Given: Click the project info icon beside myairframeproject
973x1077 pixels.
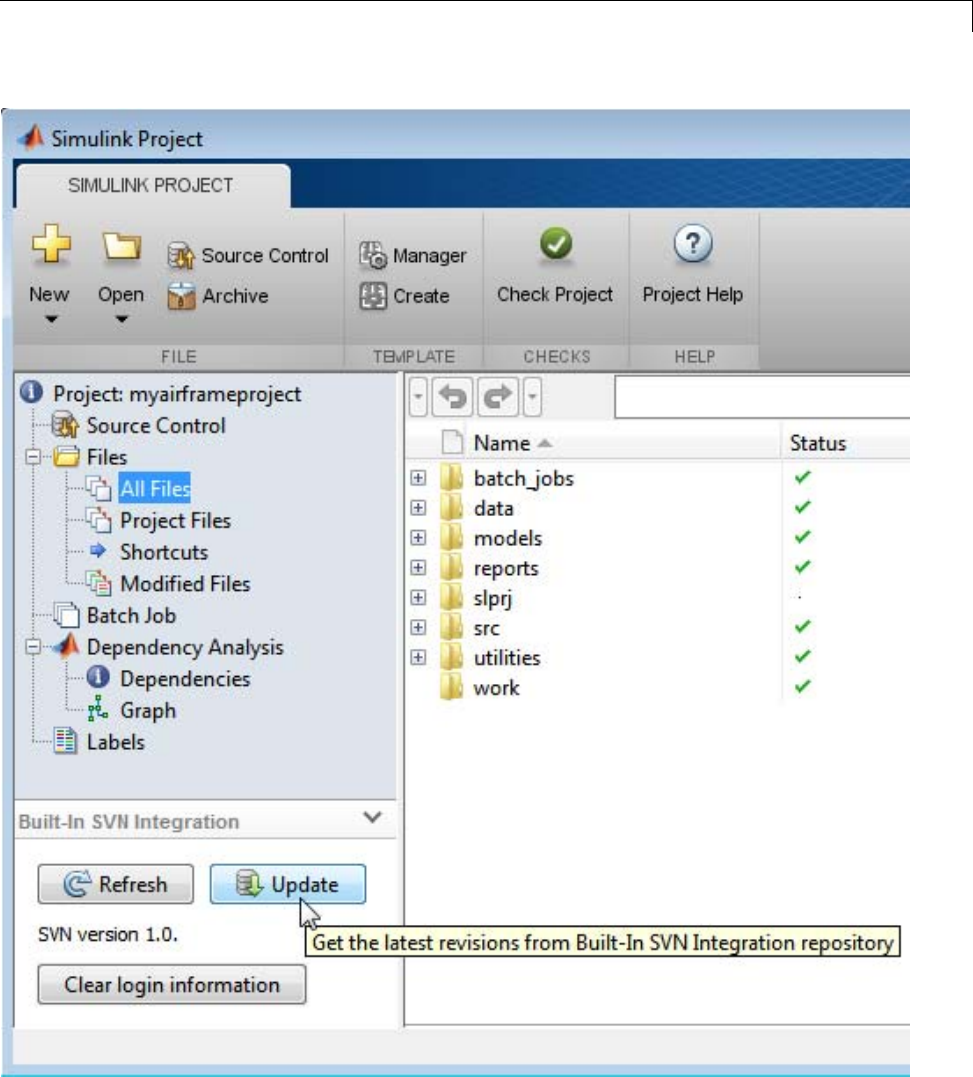Looking at the screenshot, I should click(x=32, y=392).
